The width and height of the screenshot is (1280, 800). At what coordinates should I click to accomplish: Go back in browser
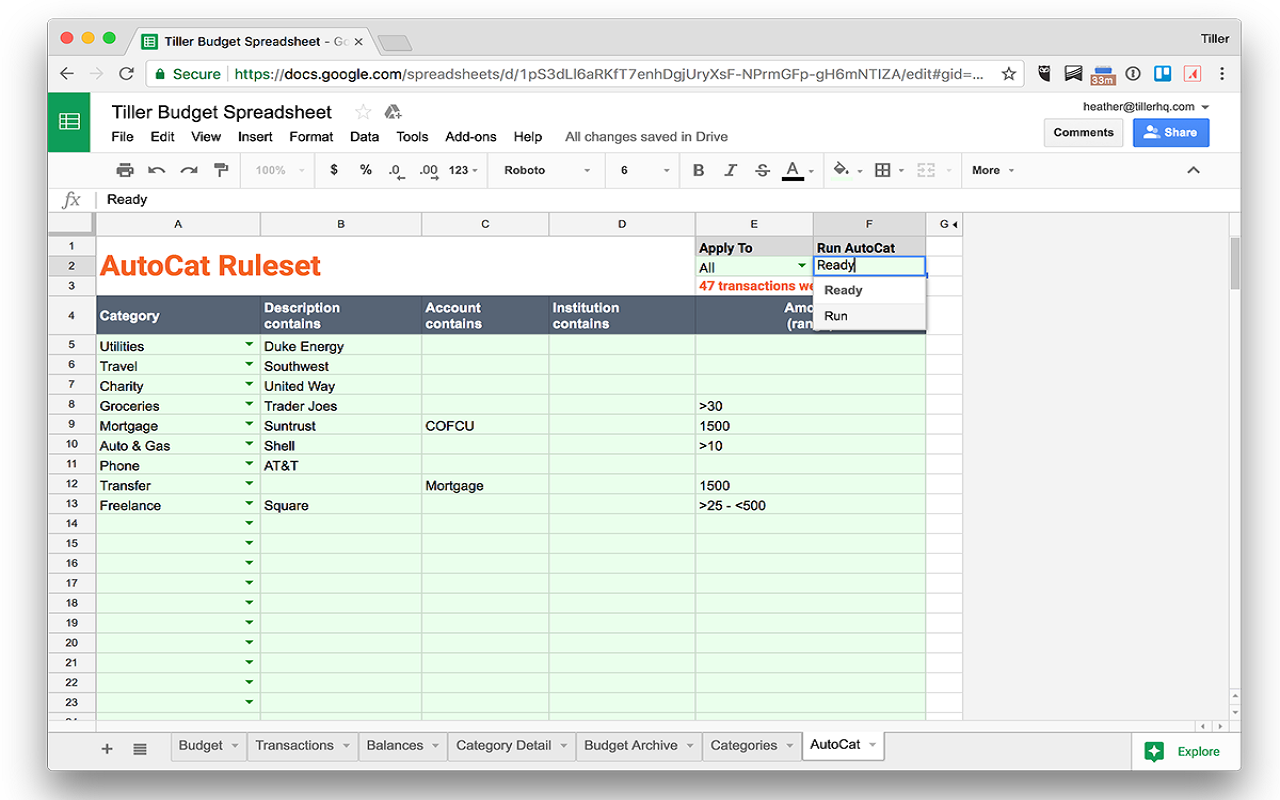[x=67, y=74]
